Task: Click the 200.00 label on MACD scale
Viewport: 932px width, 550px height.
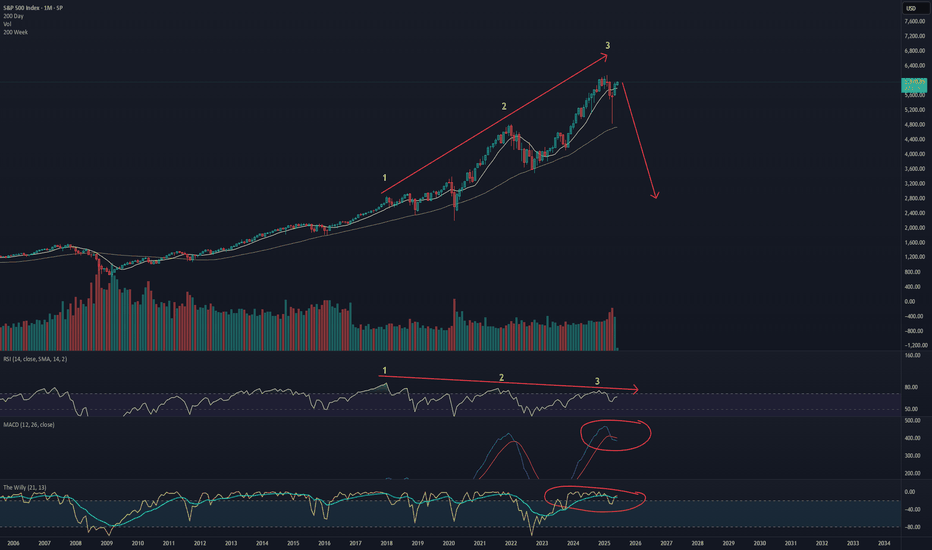Action: click(912, 474)
